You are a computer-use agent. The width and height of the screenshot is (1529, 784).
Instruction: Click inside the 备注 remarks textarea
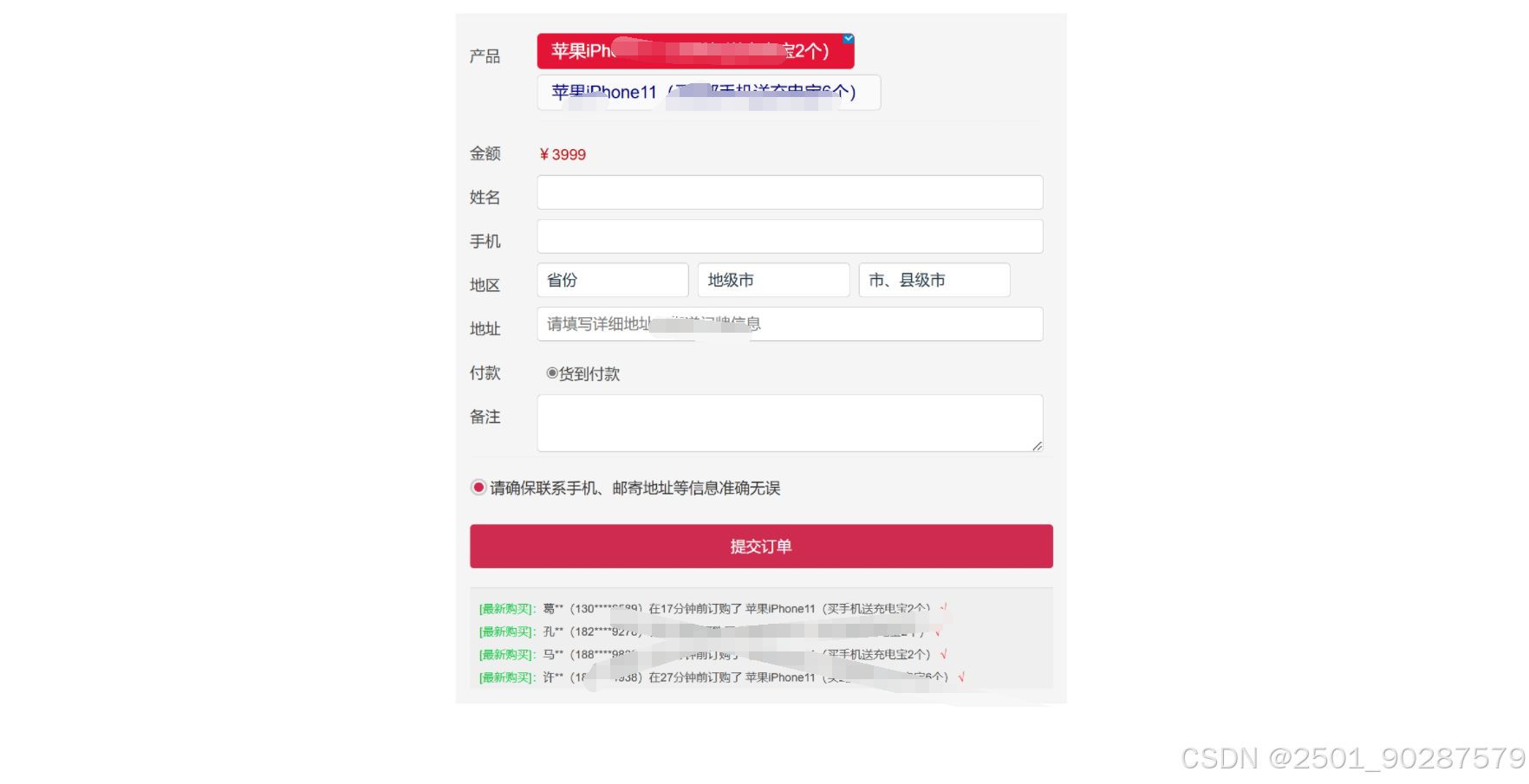[789, 421]
